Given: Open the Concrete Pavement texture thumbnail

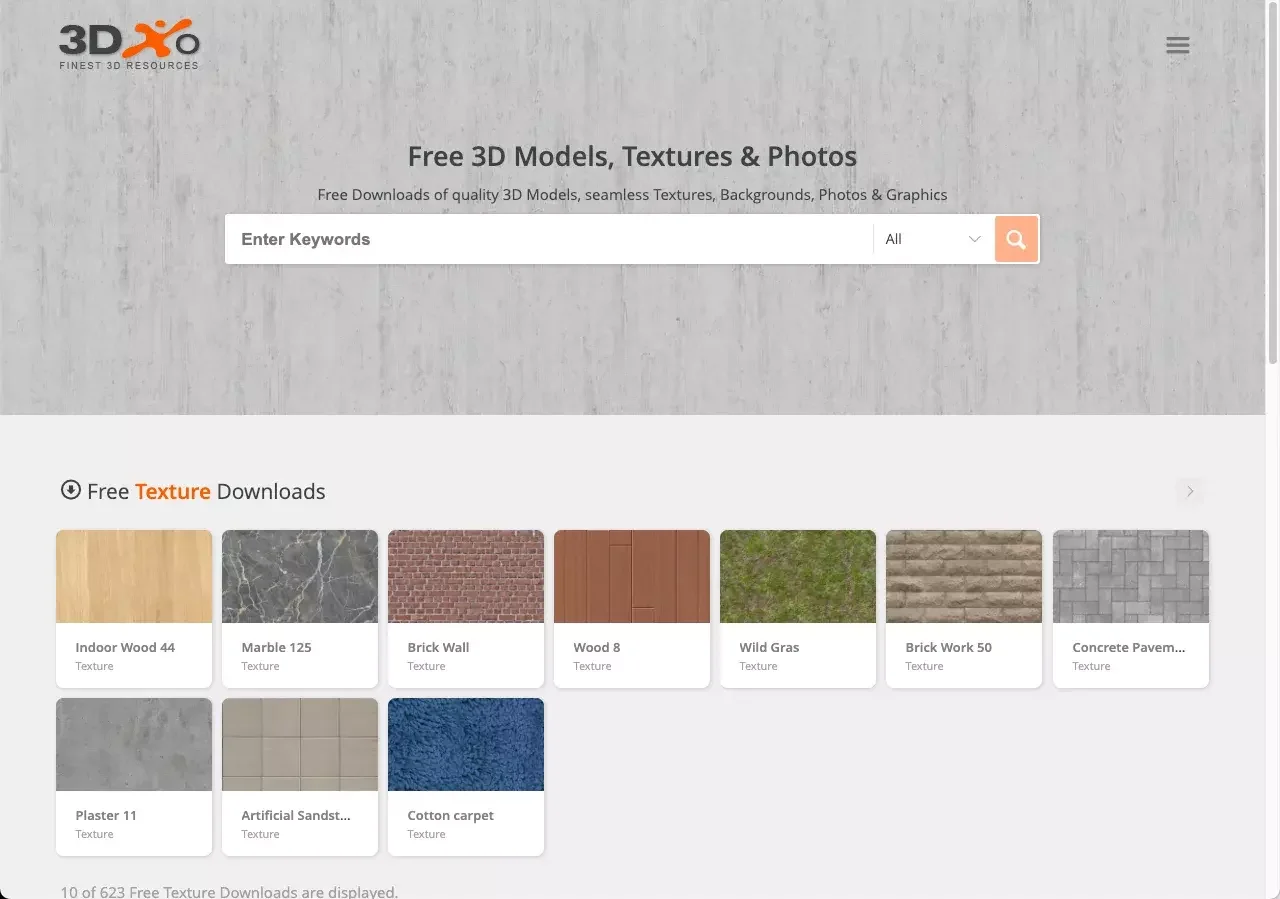Looking at the screenshot, I should point(1130,576).
